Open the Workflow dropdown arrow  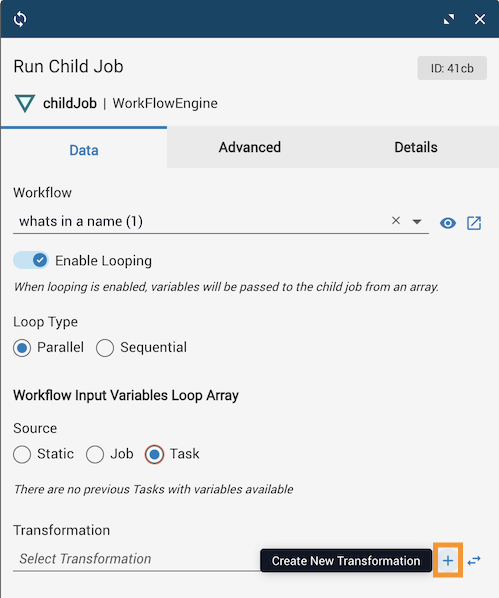(x=417, y=222)
